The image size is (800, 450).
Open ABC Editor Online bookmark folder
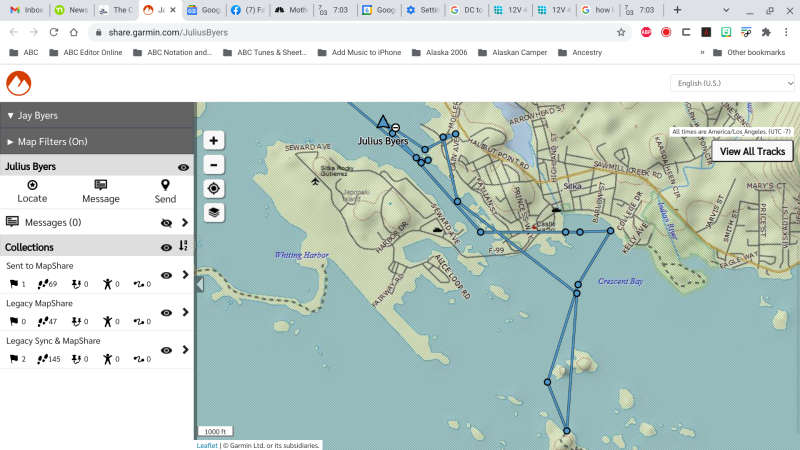86,52
